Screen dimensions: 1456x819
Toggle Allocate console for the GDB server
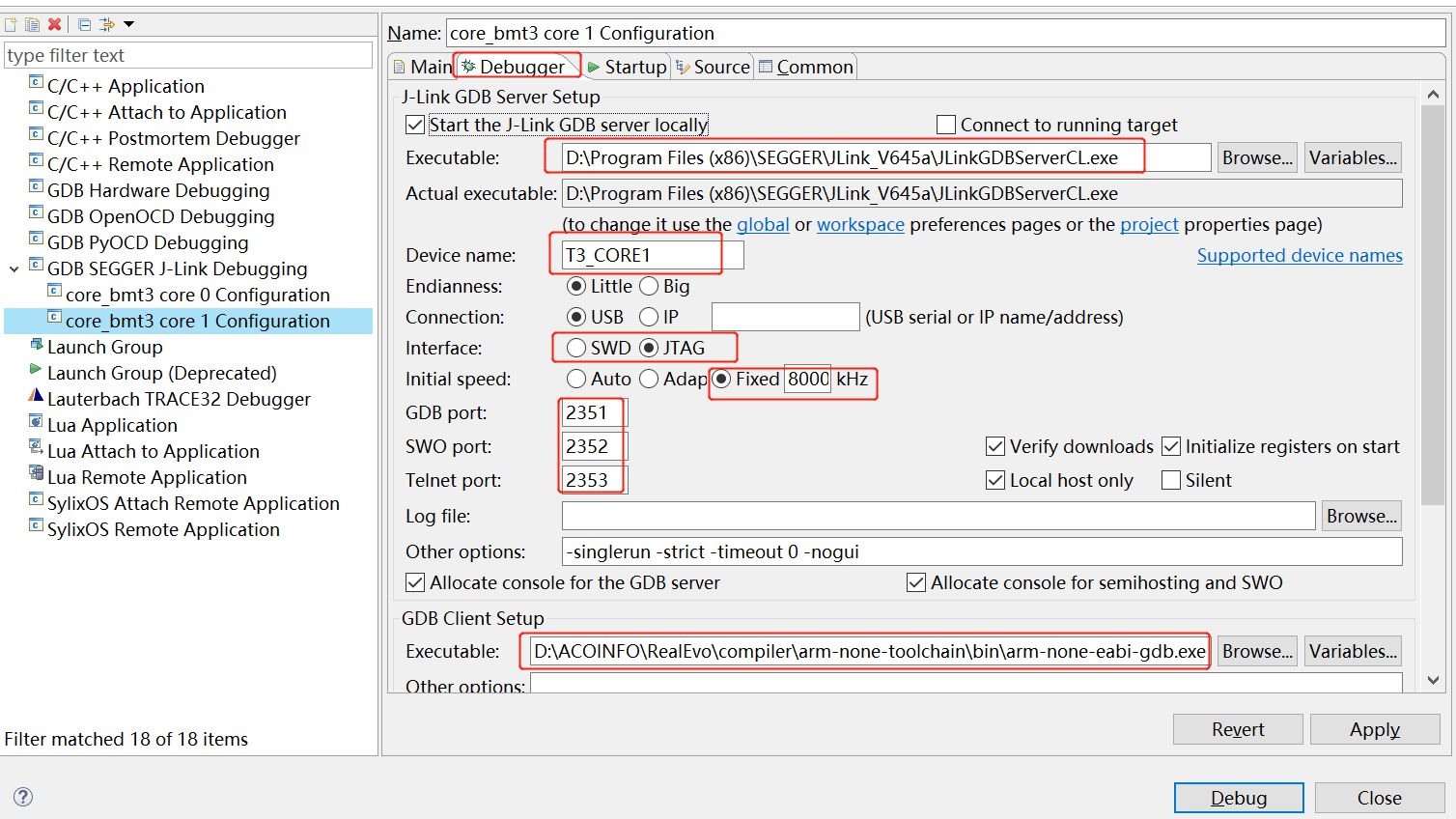point(415,582)
